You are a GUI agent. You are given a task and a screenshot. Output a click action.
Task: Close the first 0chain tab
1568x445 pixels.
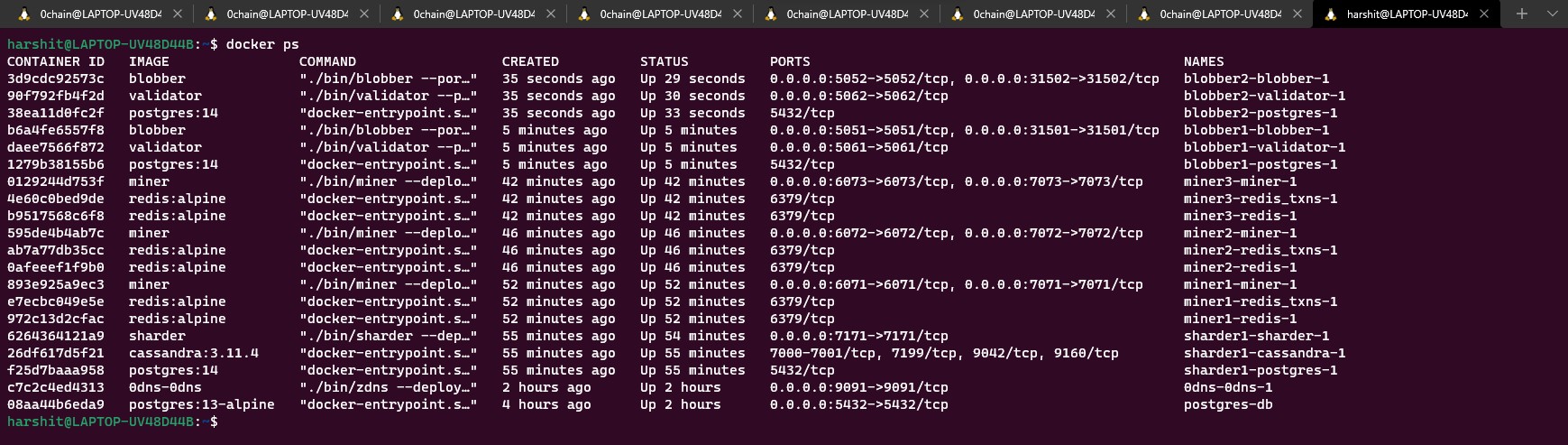pyautogui.click(x=178, y=14)
